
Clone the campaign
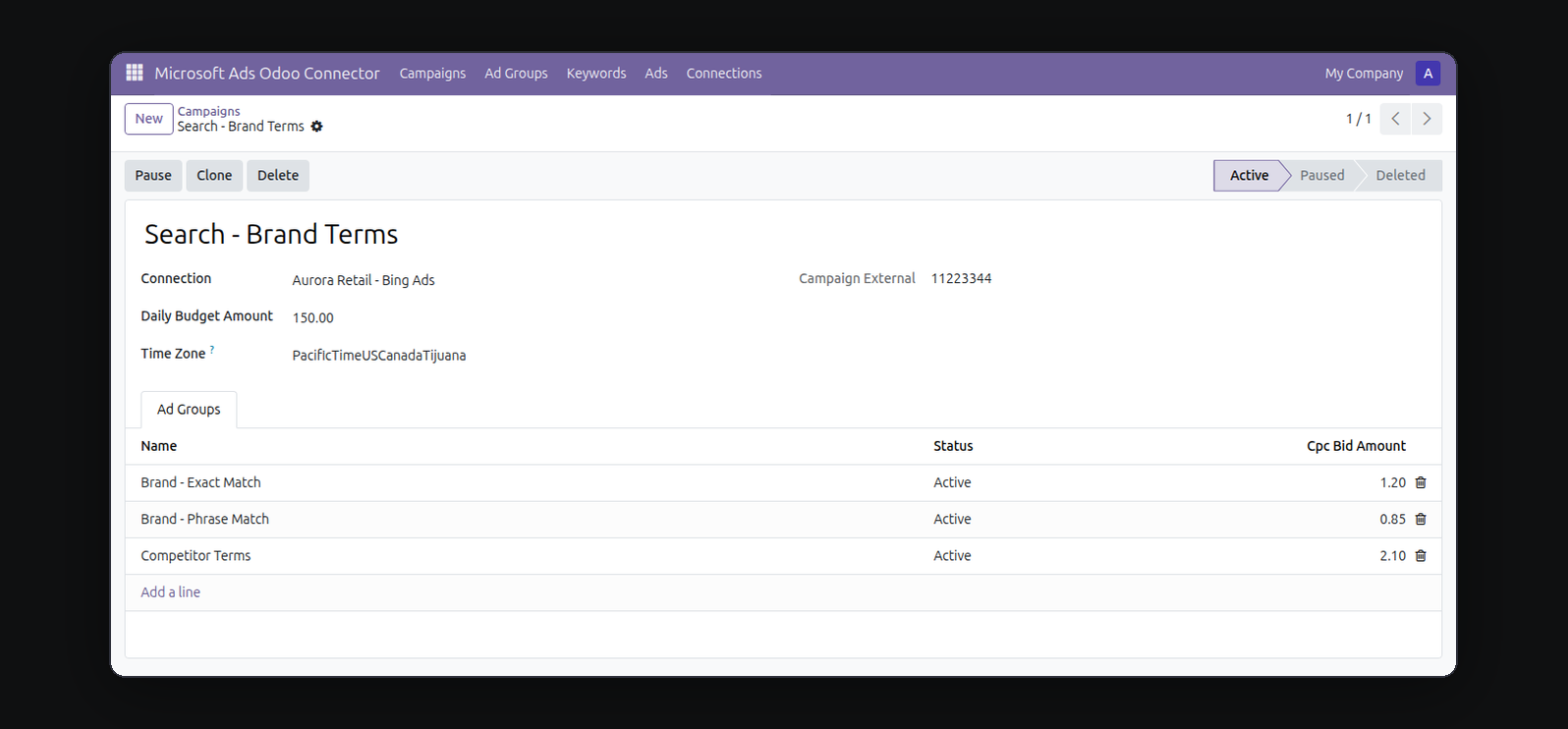[x=214, y=176]
